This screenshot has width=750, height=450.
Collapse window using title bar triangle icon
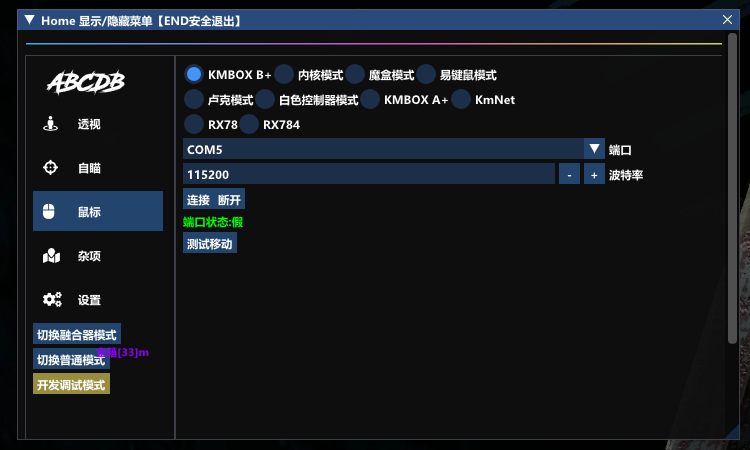click(30, 20)
